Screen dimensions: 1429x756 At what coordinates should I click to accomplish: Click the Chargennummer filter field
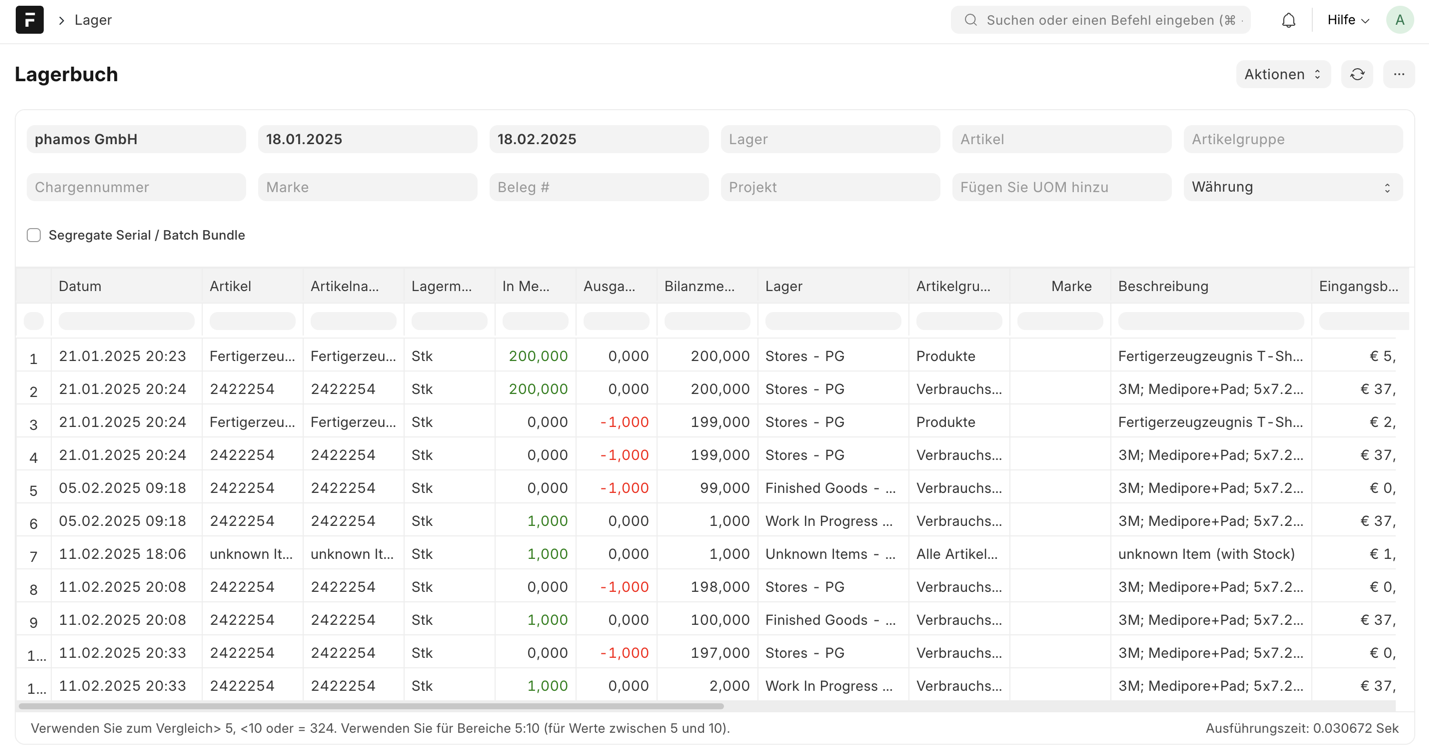tap(136, 187)
